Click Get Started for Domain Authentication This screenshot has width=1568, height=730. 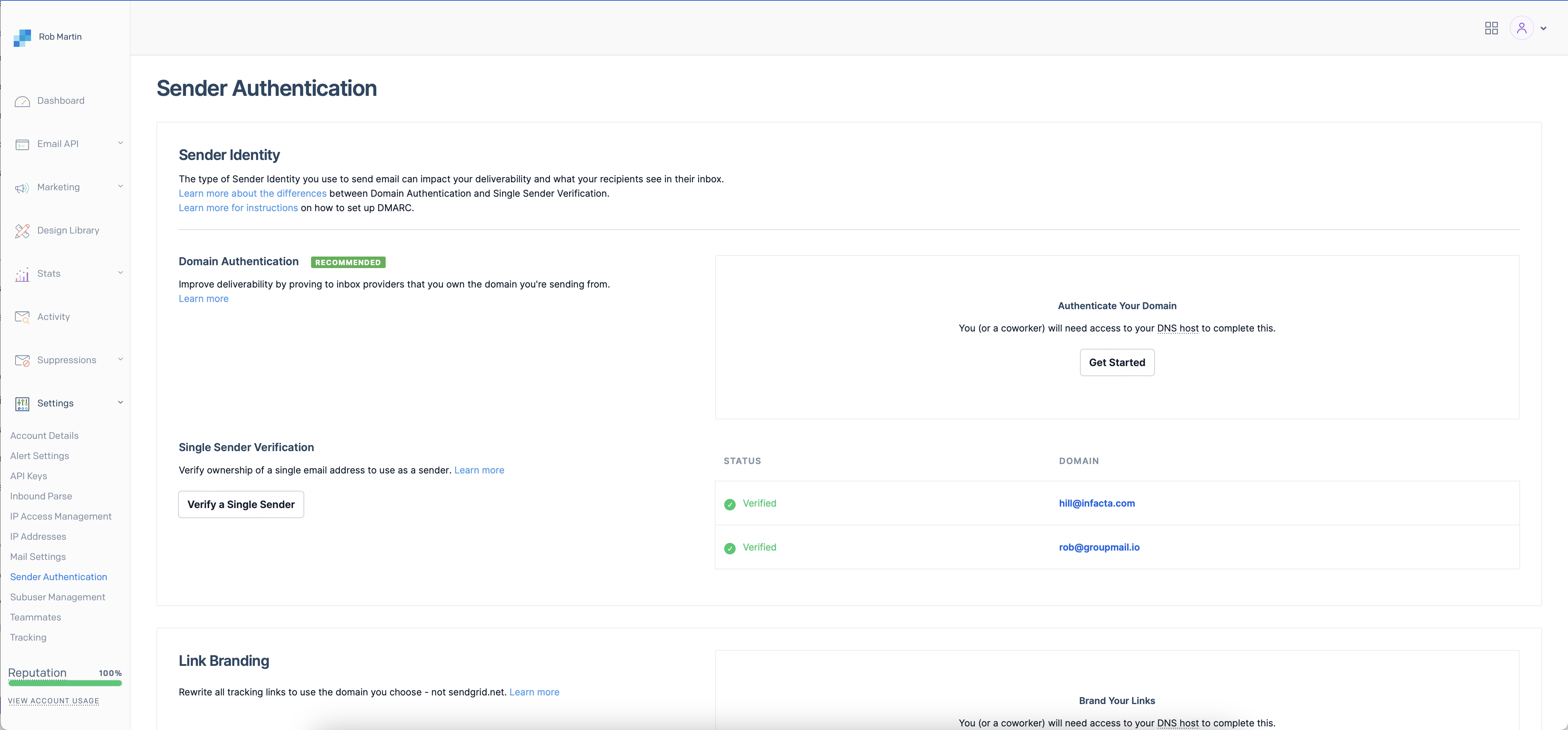click(x=1117, y=362)
